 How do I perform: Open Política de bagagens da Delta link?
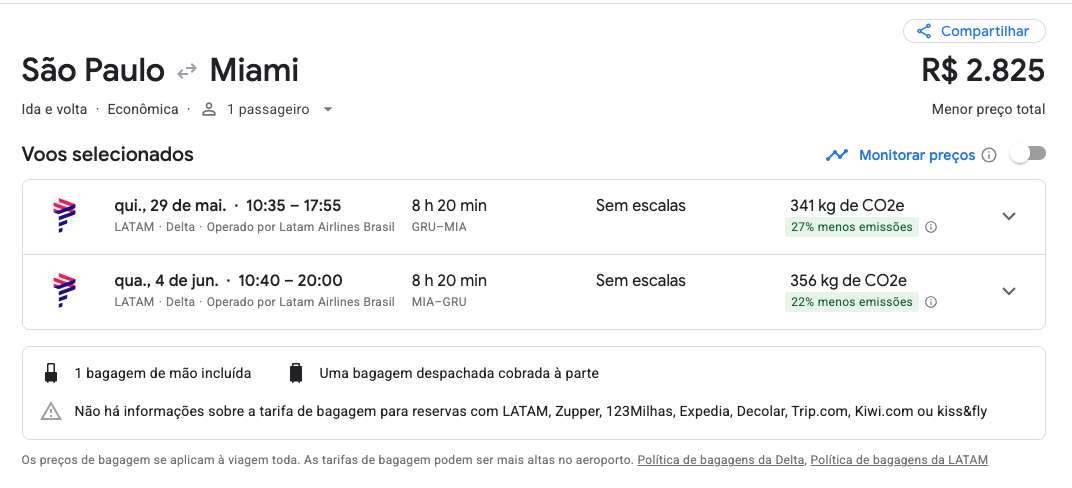[x=721, y=460]
